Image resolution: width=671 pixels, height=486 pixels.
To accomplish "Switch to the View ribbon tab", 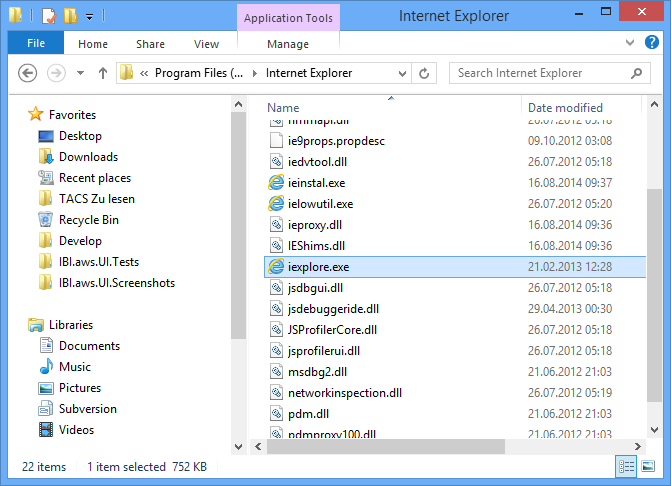I will coord(206,44).
